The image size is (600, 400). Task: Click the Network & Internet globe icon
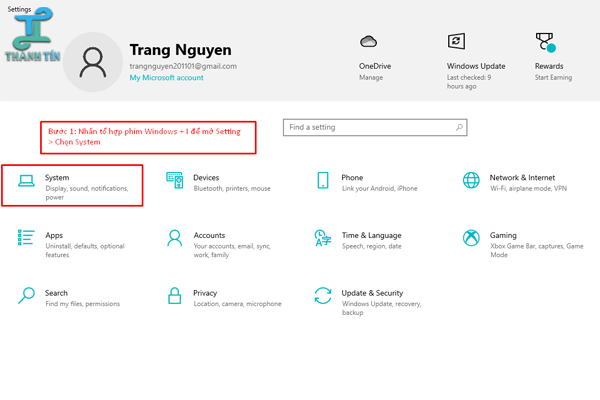471,180
